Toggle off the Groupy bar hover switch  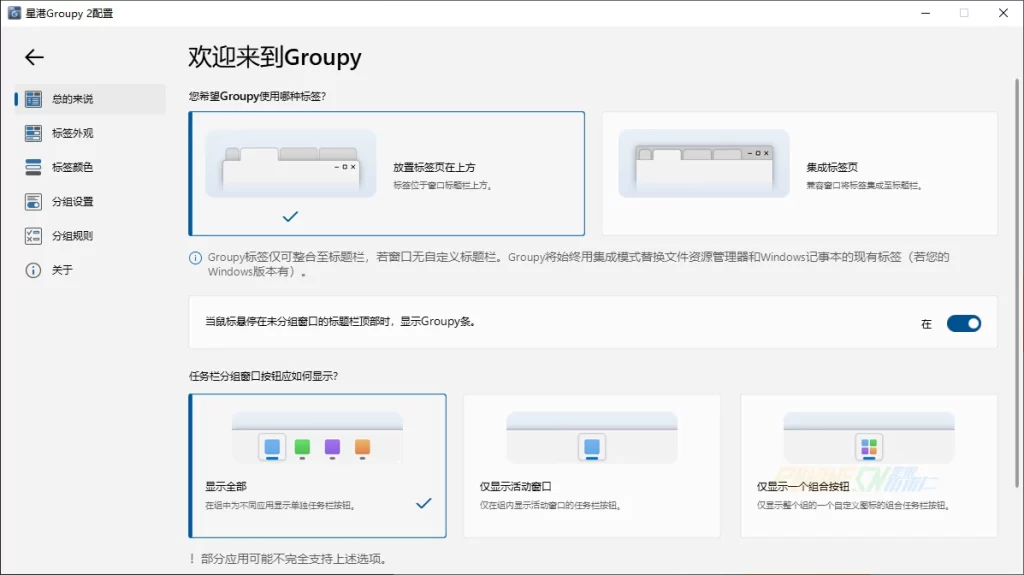click(963, 323)
